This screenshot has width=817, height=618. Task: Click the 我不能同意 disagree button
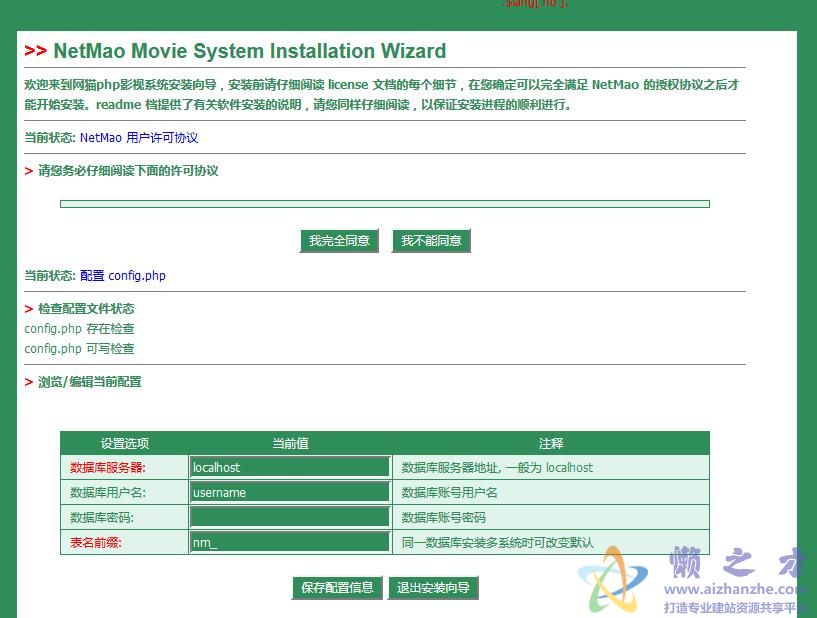tap(431, 241)
